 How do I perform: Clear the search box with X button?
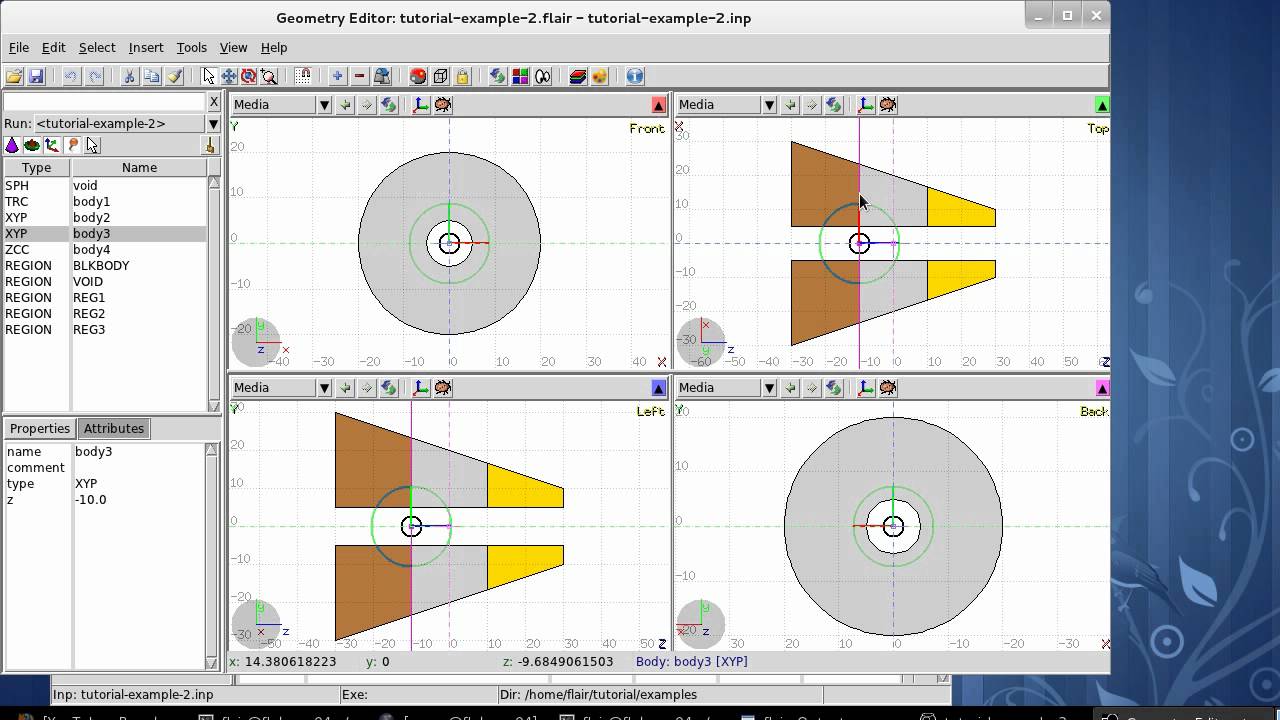pyautogui.click(x=213, y=102)
